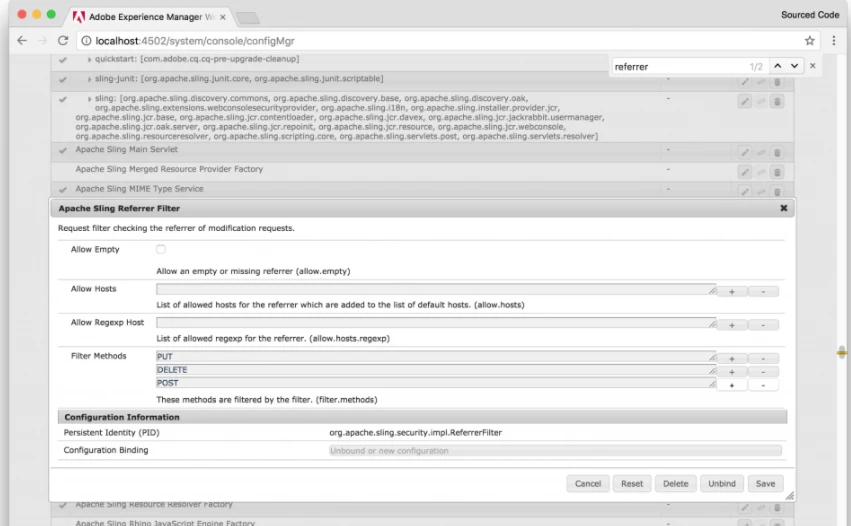This screenshot has width=851, height=526.
Task: Switch to Adobe Experience Manager tab
Action: [151, 17]
